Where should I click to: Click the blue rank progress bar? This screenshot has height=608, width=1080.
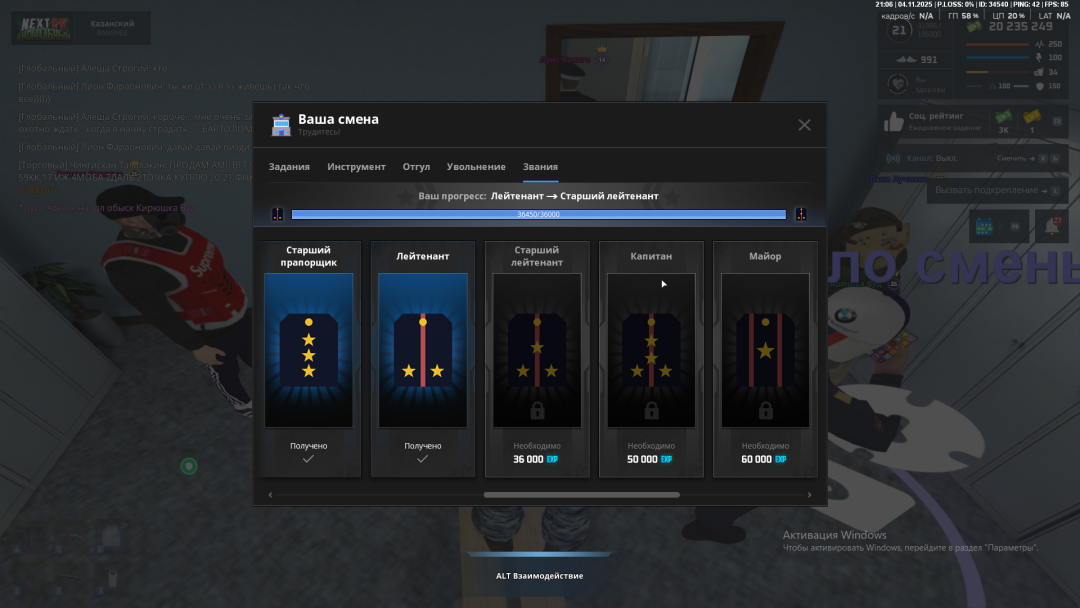point(538,214)
